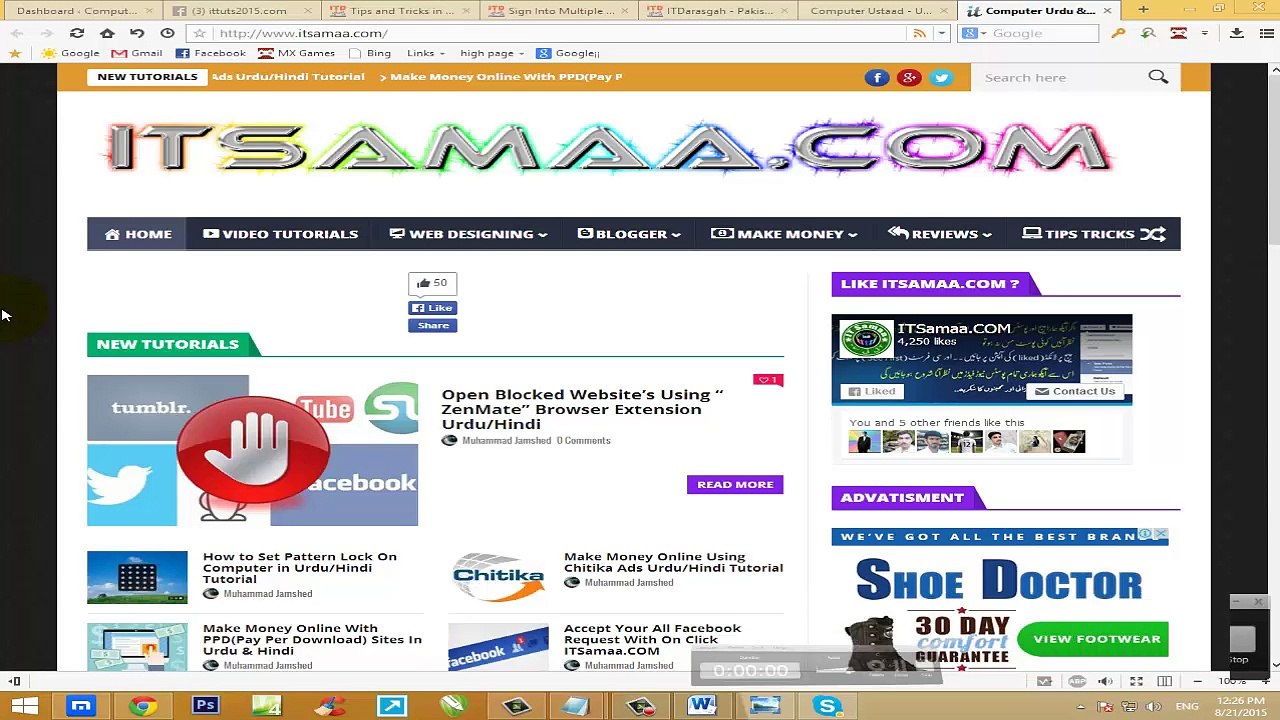The width and height of the screenshot is (1280, 720).
Task: Click View Footwear in the Shoe Doctor ad
Action: 1095,639
